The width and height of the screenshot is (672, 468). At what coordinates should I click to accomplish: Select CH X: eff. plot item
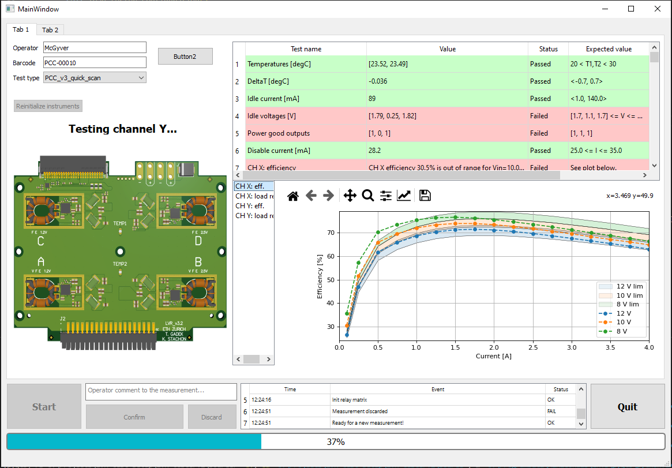(253, 186)
